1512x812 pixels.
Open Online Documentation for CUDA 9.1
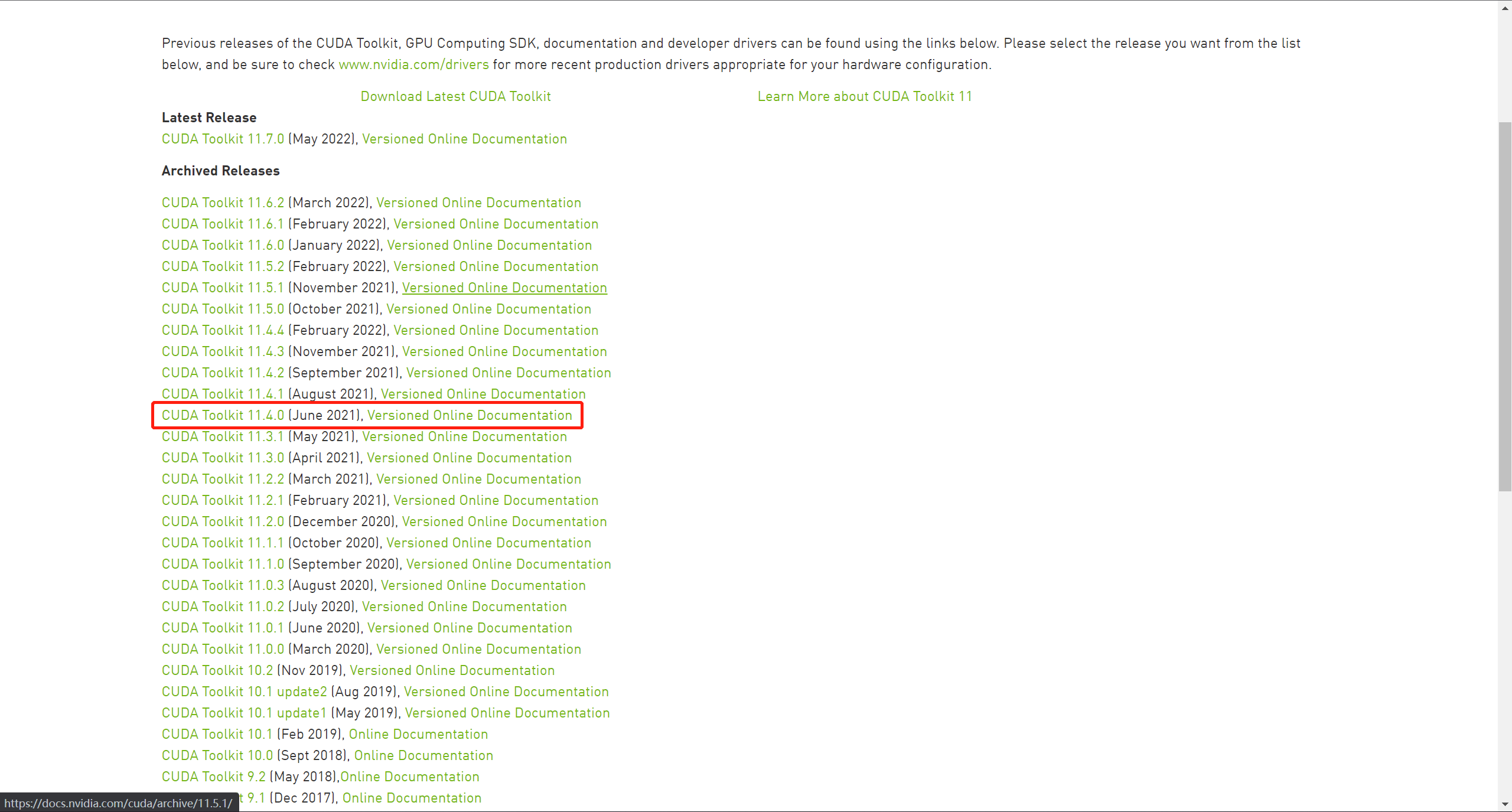412,798
